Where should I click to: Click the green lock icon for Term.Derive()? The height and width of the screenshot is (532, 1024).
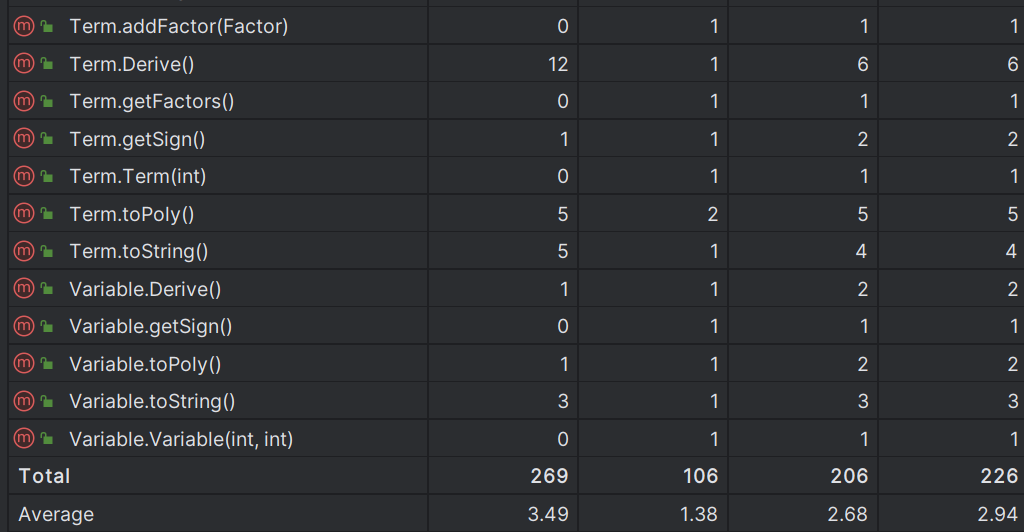pyautogui.click(x=47, y=64)
